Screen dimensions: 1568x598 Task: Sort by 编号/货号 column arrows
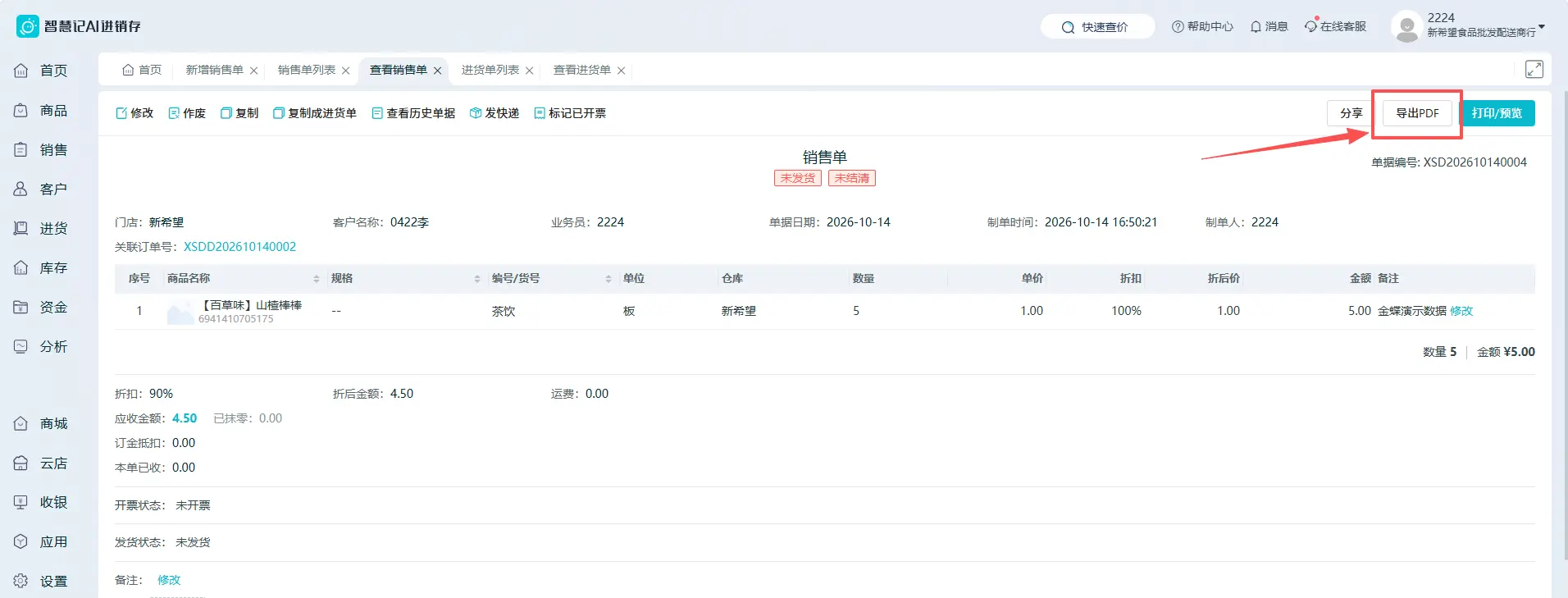[609, 279]
